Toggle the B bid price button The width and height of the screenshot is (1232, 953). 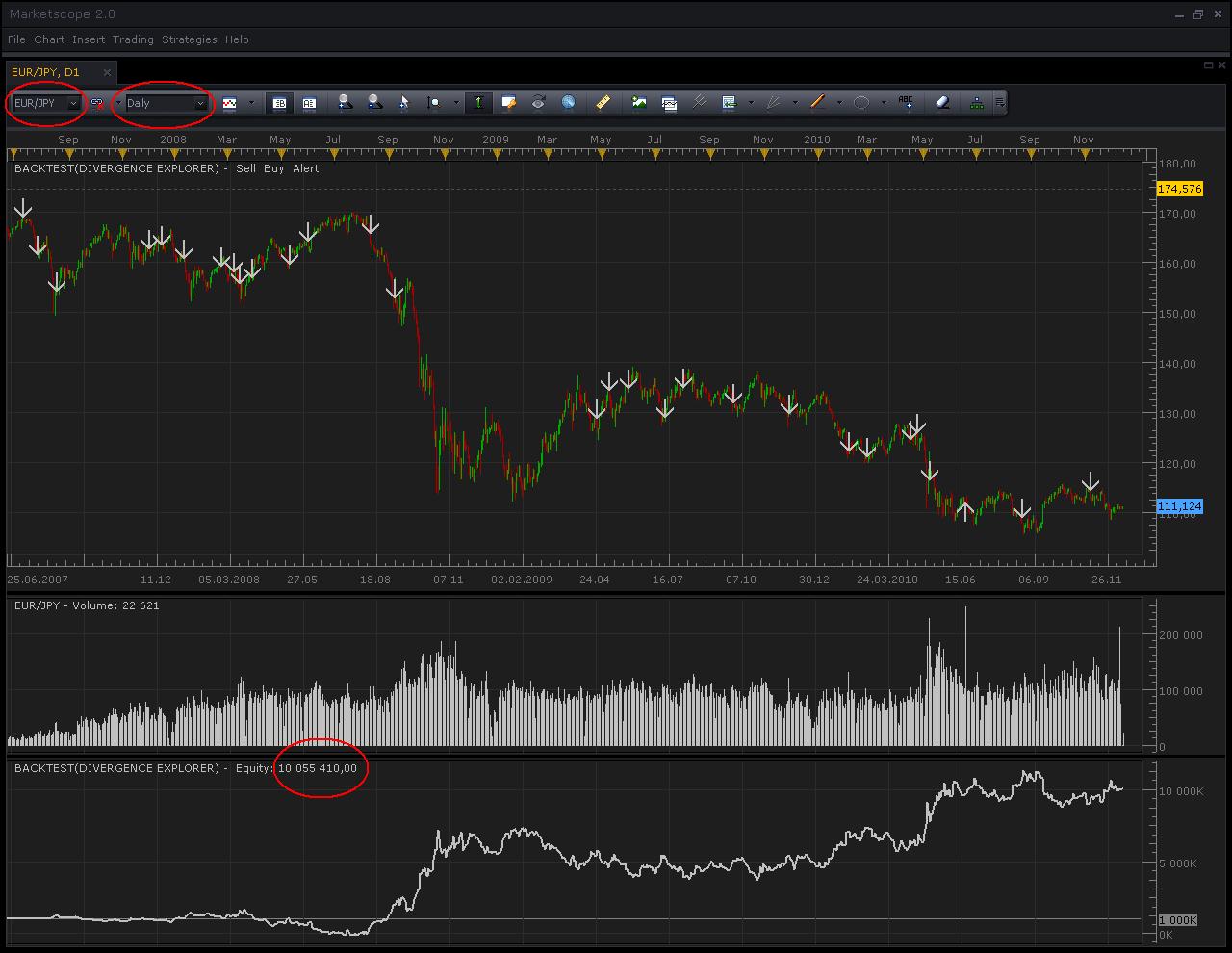(280, 103)
